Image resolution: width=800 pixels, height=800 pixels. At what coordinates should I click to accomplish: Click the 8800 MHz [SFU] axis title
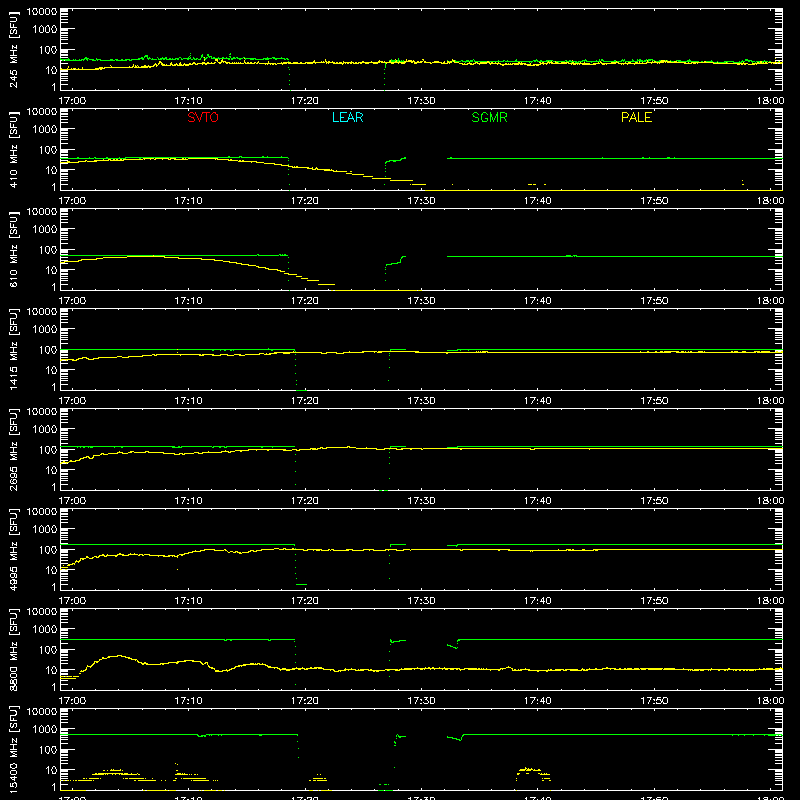[x=13, y=649]
